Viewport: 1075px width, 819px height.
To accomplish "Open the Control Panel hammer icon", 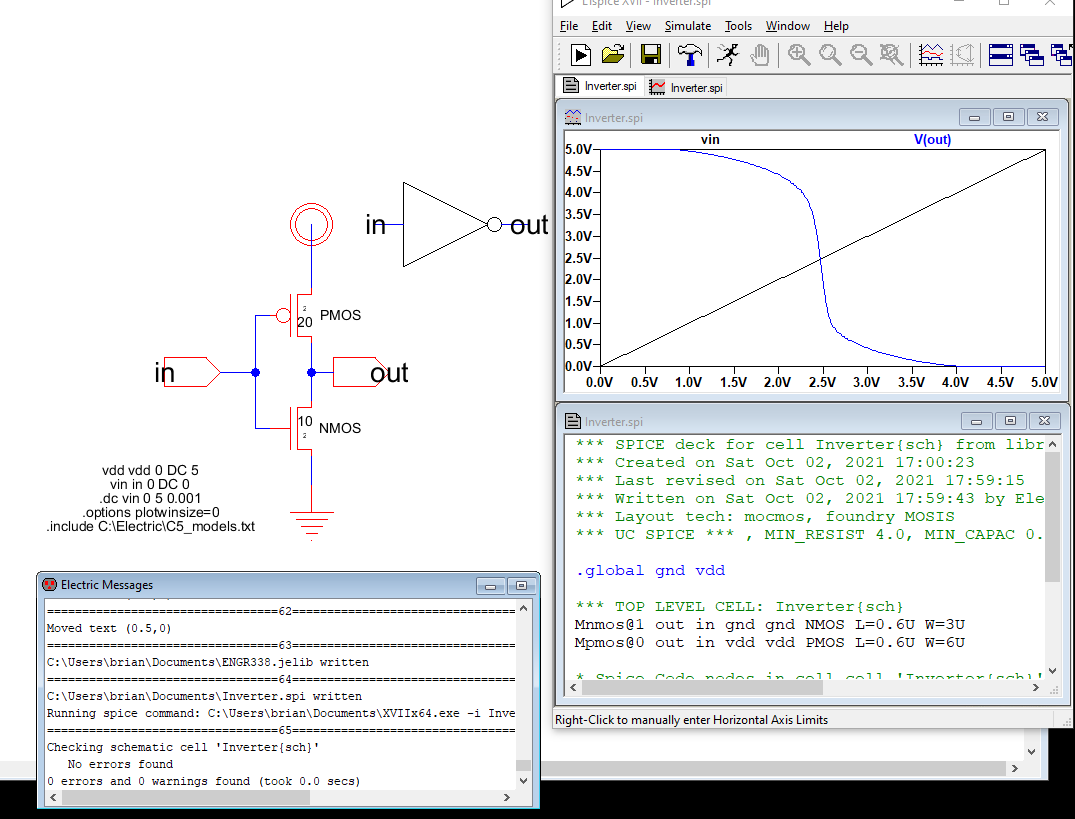I will [690, 55].
